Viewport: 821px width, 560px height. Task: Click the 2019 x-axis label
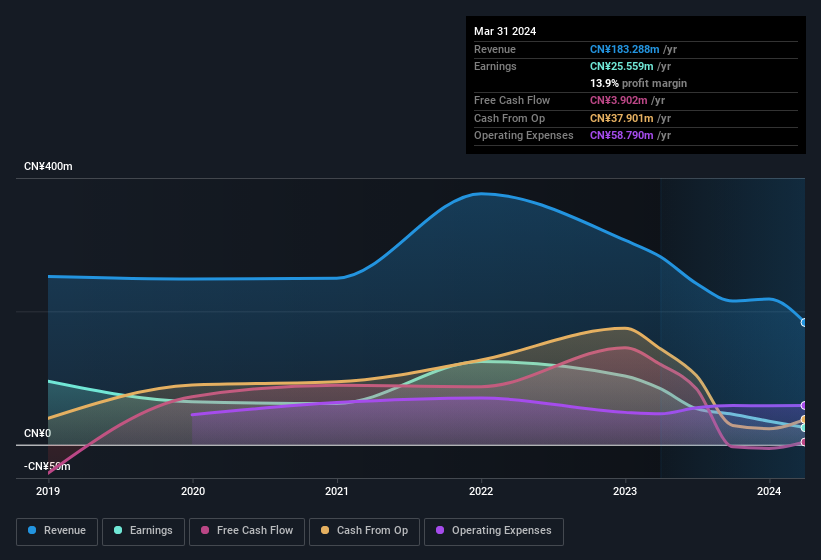pos(48,491)
